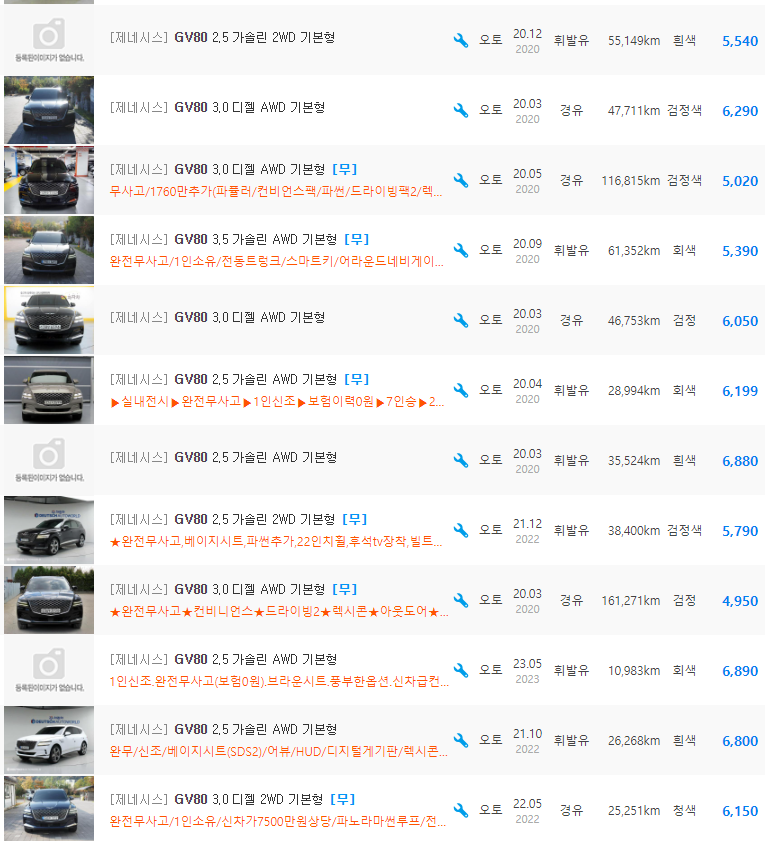Image resolution: width=765 pixels, height=841 pixels.
Task: Click description starting 무사고/1760만추가
Action: point(276,191)
